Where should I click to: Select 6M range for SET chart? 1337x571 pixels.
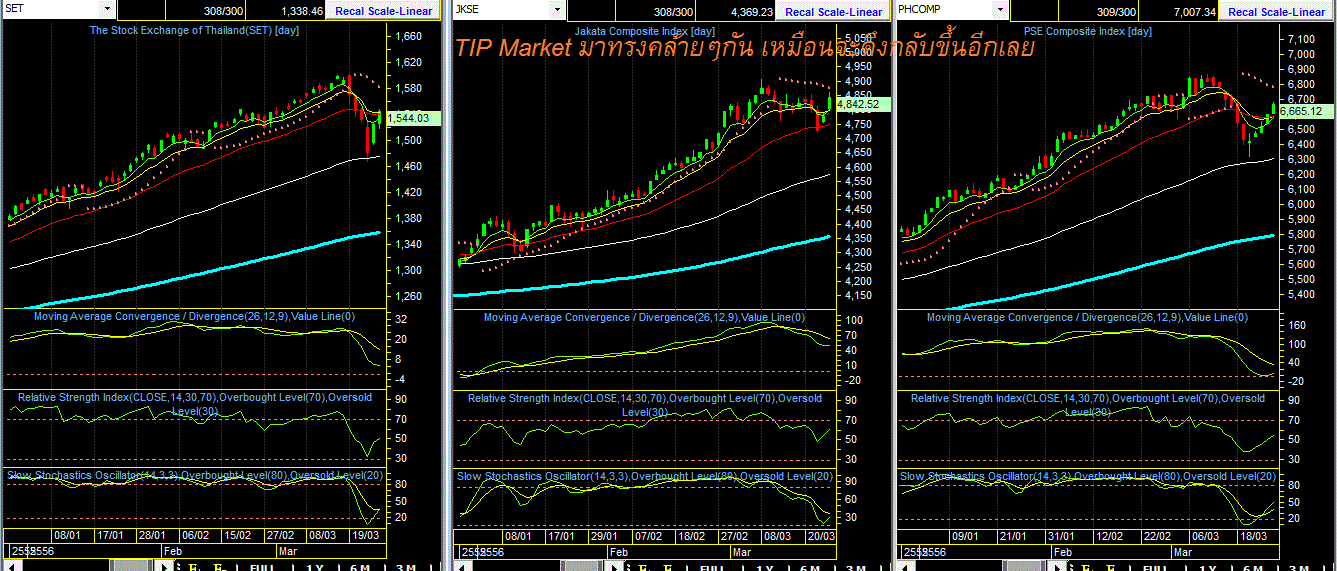coord(360,566)
